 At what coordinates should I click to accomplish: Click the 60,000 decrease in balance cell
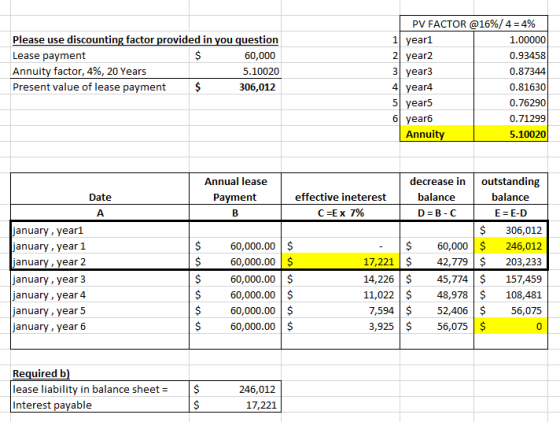437,246
